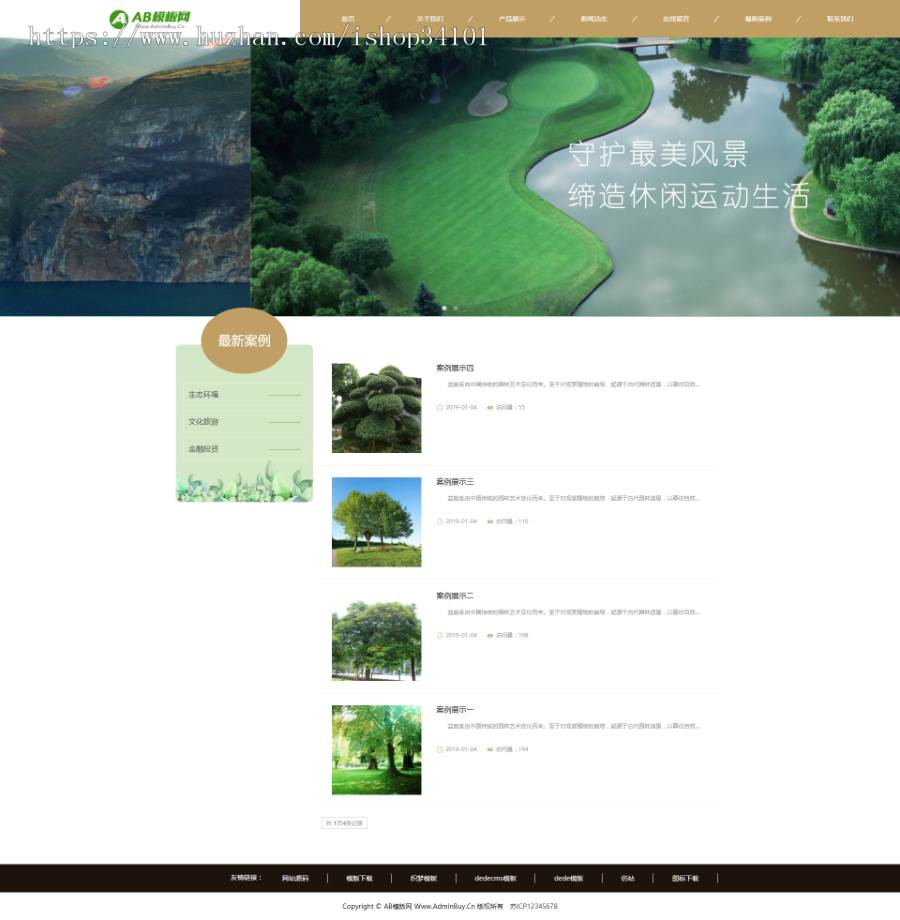Click the views eye icon on 案例展示二
Image resolution: width=900 pixels, height=920 pixels.
(490, 635)
